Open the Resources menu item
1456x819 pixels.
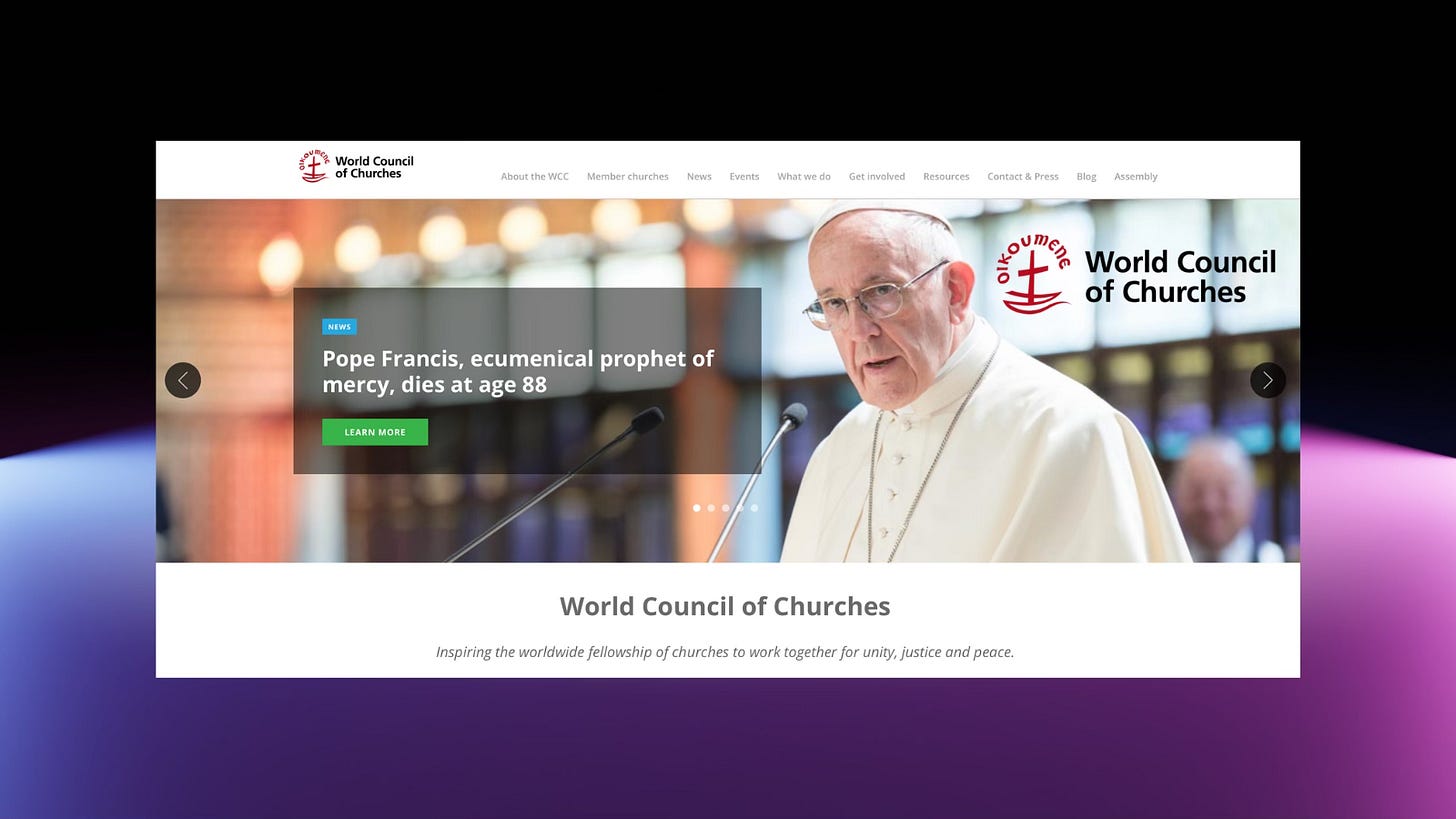946,176
